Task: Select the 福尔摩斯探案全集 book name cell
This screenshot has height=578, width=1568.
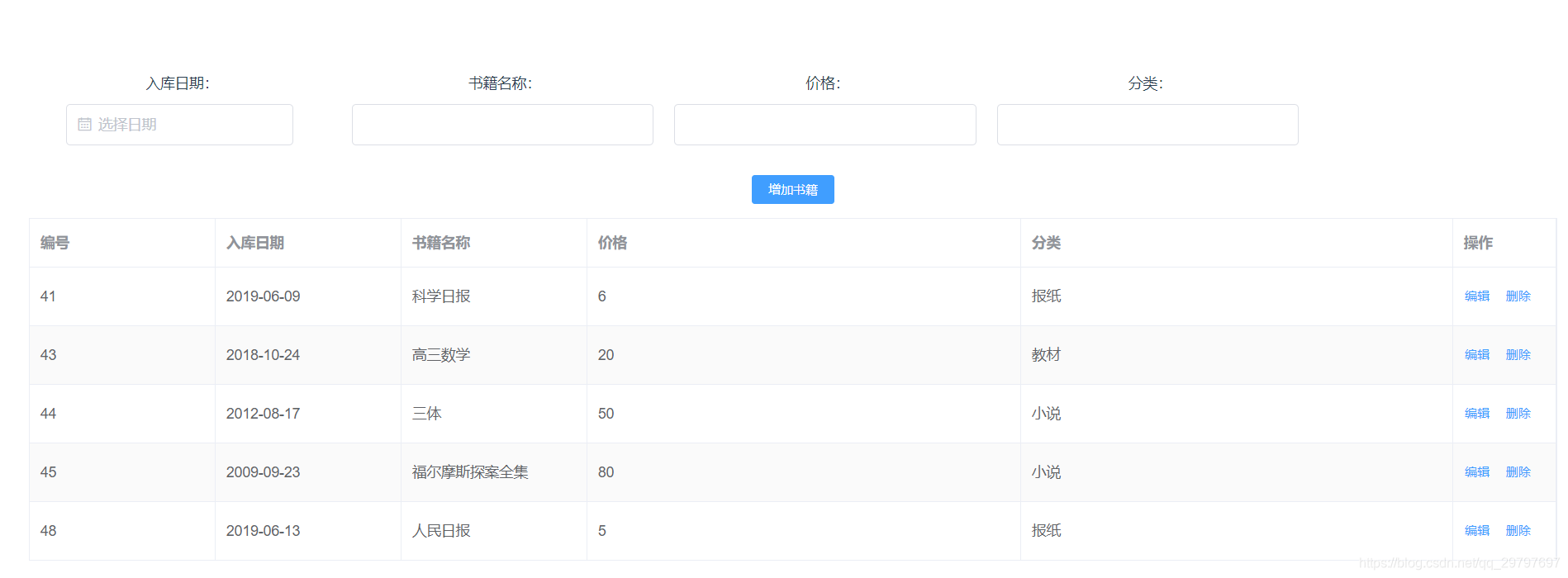Action: [x=494, y=472]
